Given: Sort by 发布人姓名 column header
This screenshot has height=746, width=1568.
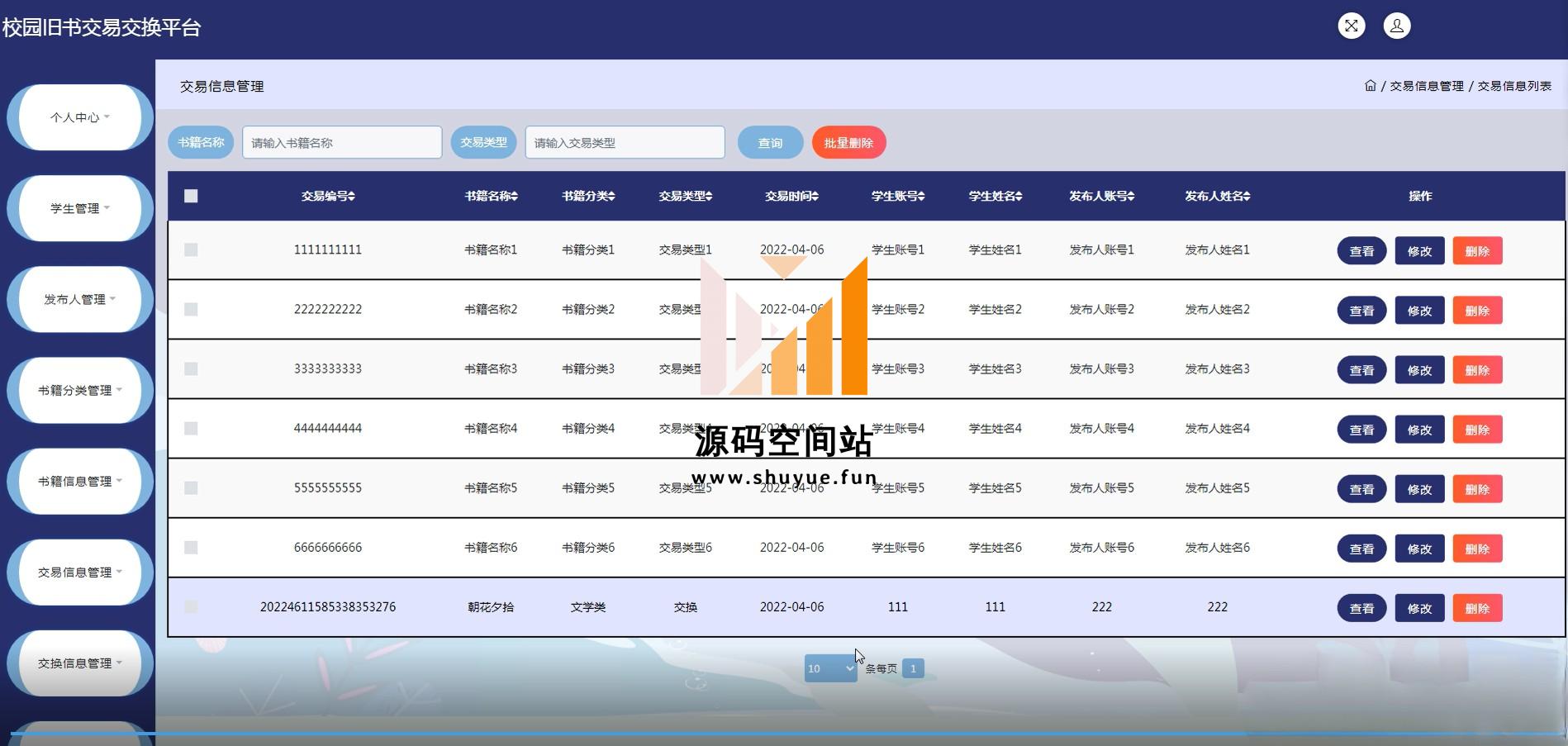Looking at the screenshot, I should point(1218,197).
